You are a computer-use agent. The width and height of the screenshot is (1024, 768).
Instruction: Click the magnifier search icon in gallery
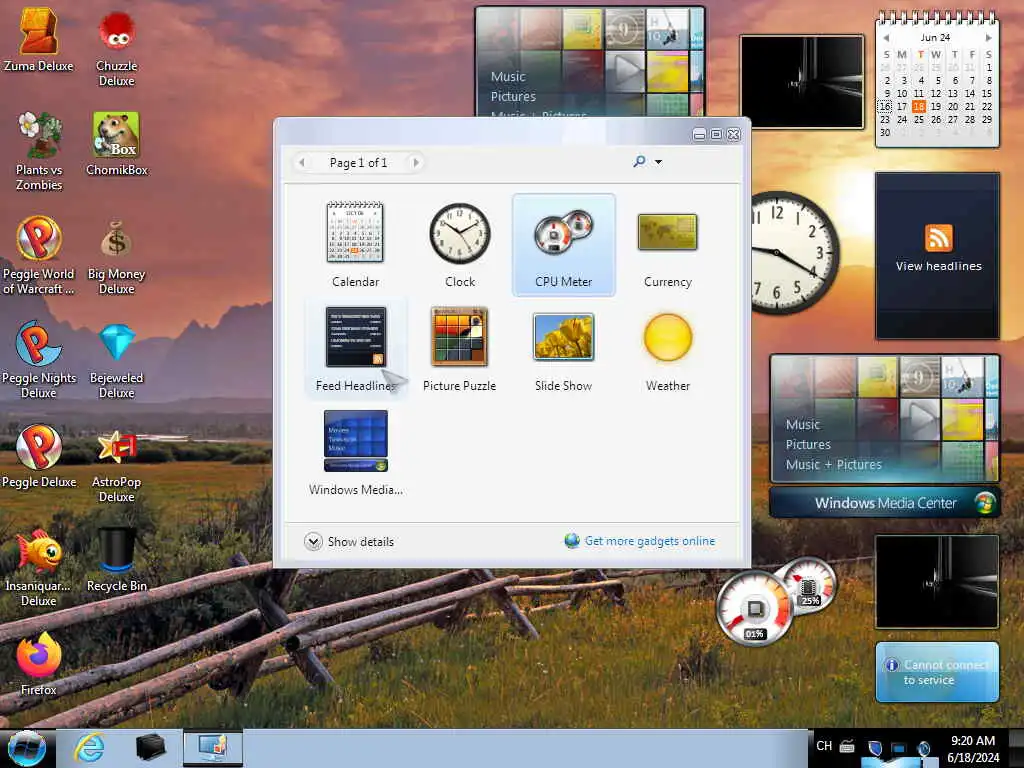tap(639, 161)
